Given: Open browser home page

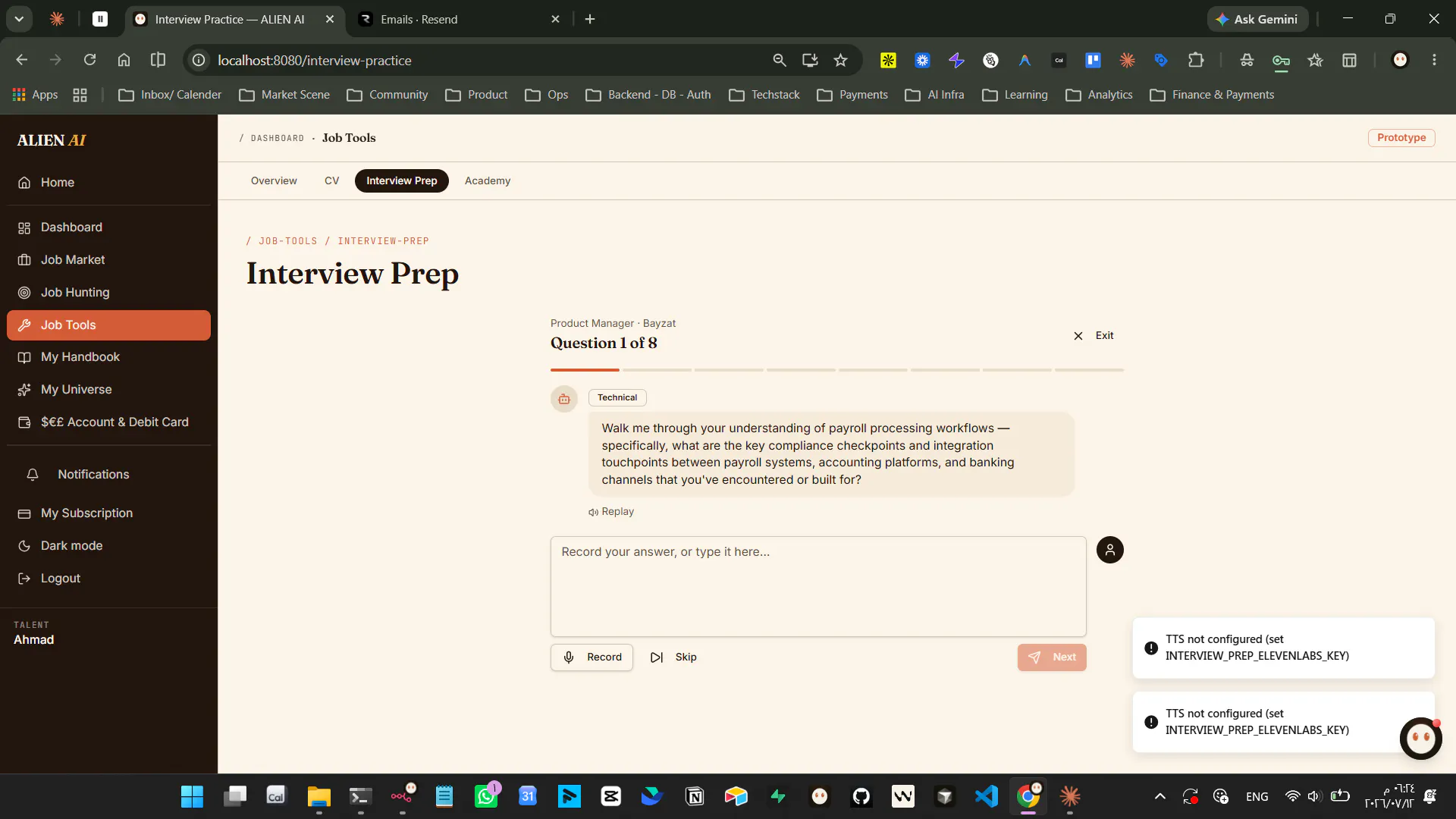Looking at the screenshot, I should point(124,61).
